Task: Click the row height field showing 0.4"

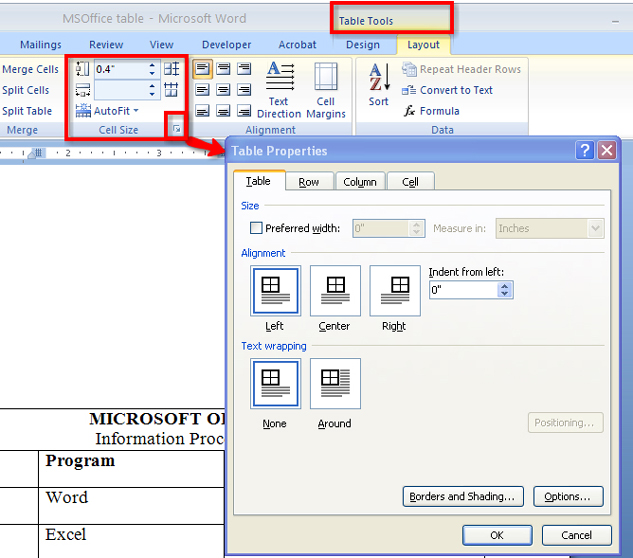Action: tap(122, 69)
